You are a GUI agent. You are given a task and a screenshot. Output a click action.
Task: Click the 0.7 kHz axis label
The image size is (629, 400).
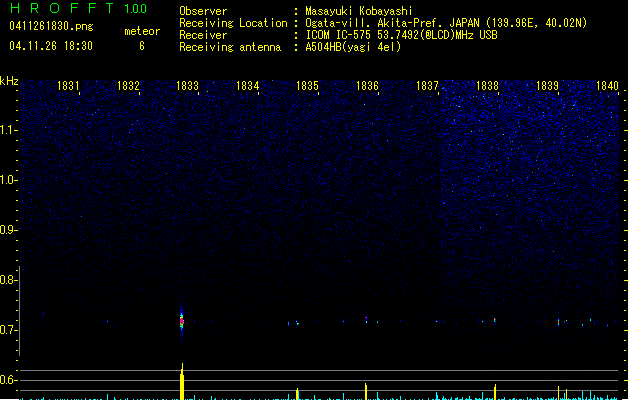[x=8, y=330]
